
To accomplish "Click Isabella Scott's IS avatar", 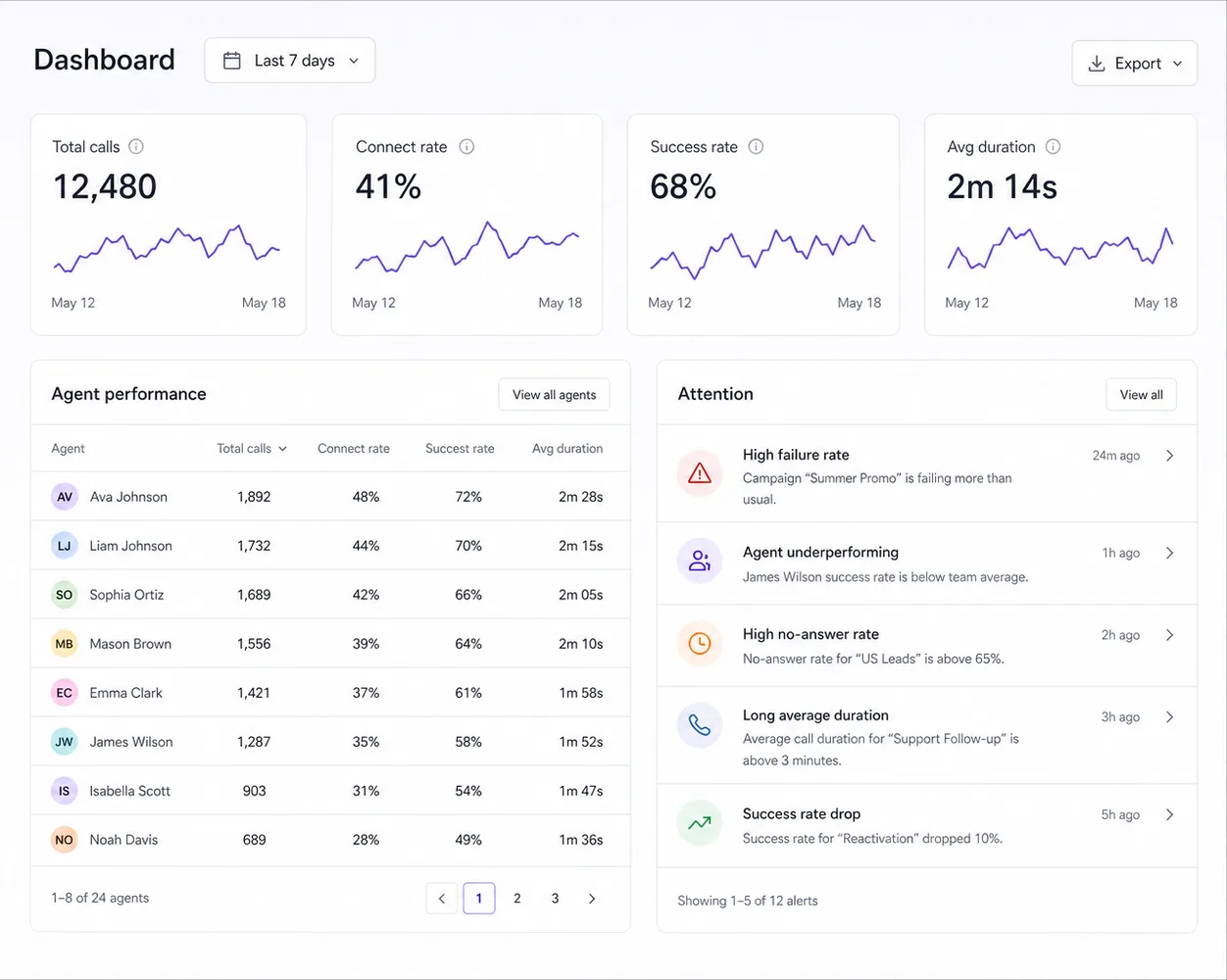I will (65, 791).
